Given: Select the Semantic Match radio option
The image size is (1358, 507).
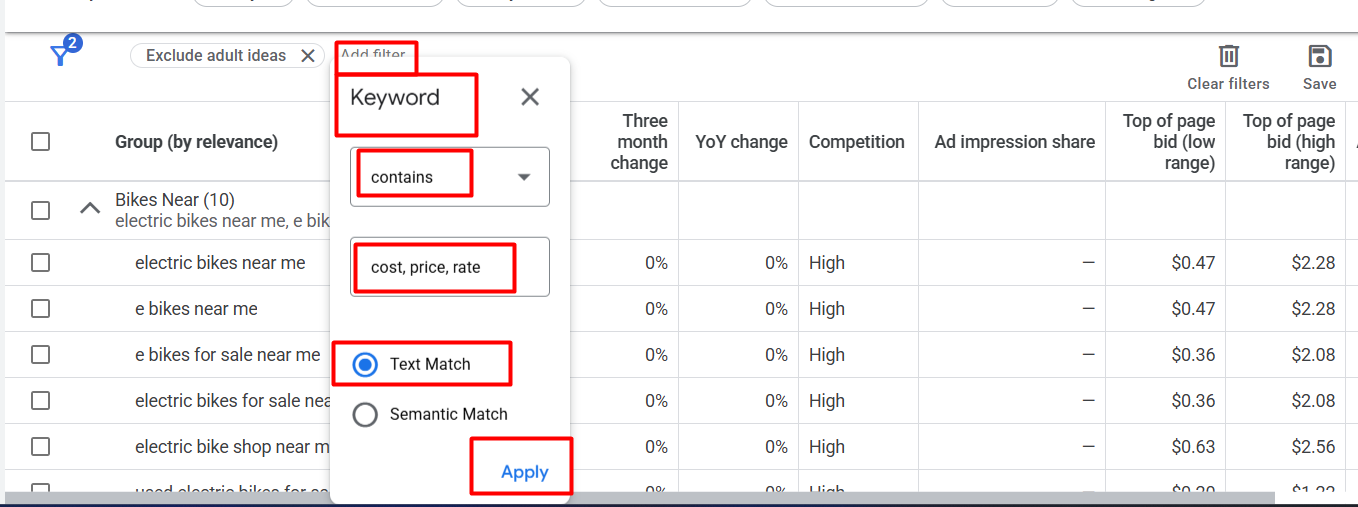Looking at the screenshot, I should point(366,414).
